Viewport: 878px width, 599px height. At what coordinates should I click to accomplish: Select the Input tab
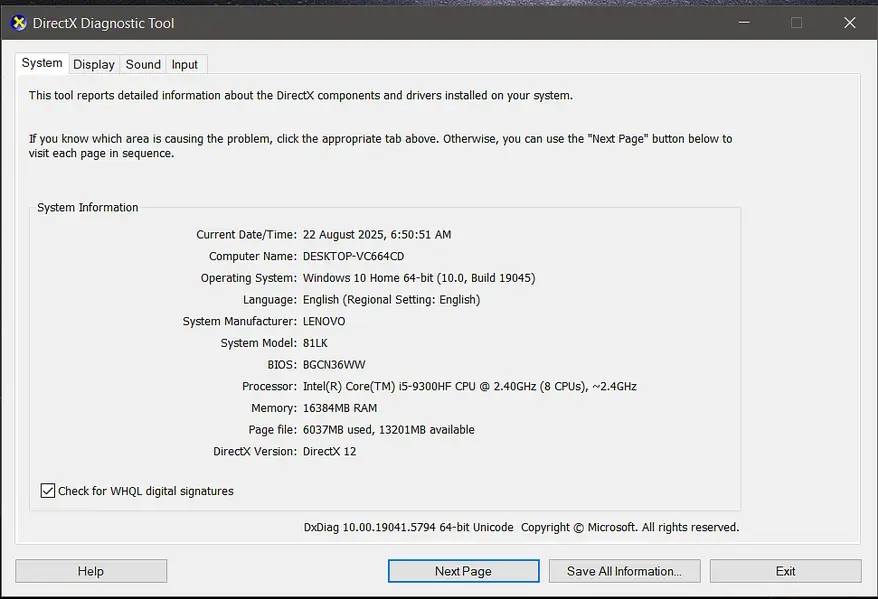(x=185, y=64)
